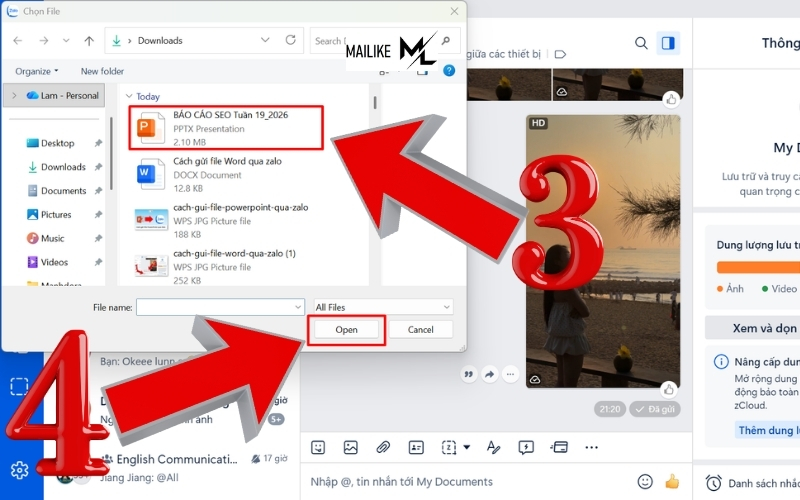Send a contact card icon

[x=416, y=447]
